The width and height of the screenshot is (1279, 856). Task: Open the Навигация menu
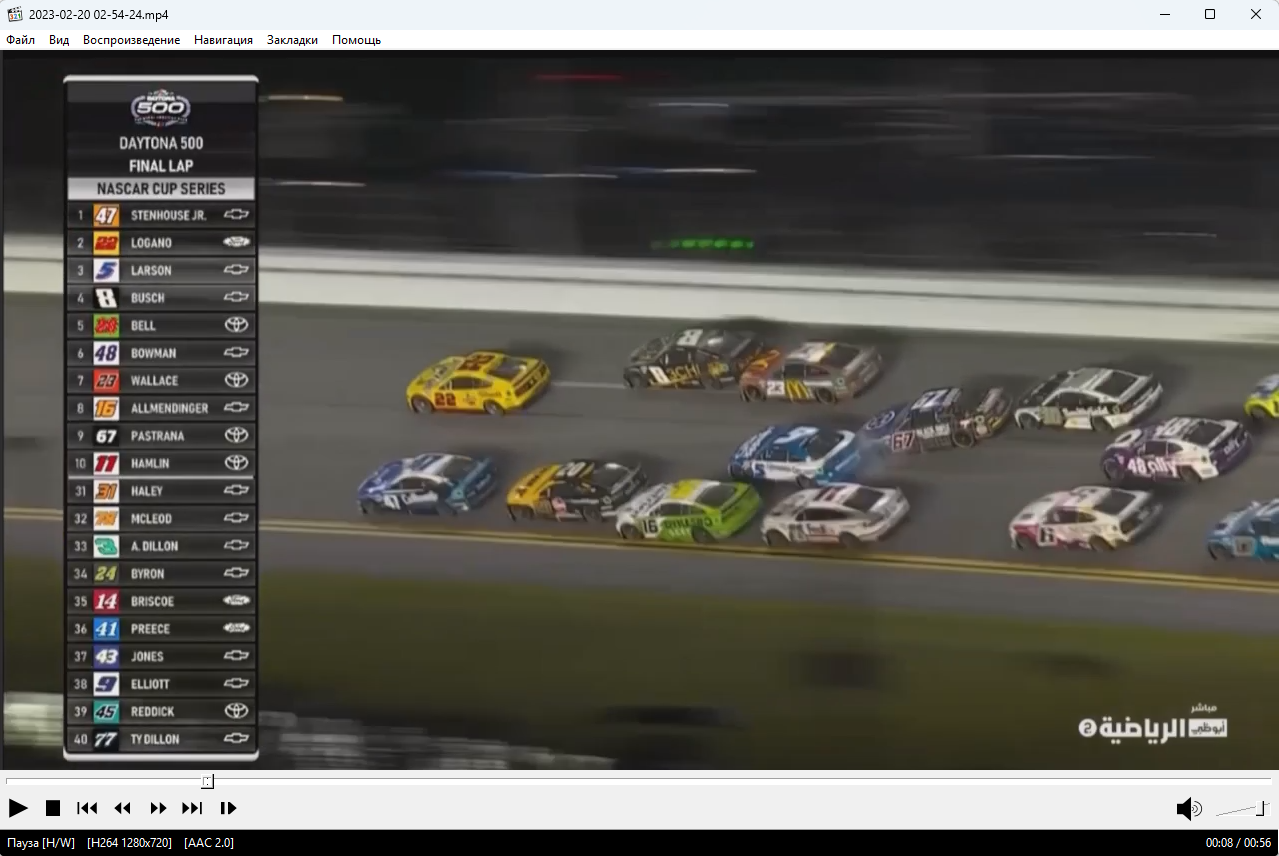point(223,40)
